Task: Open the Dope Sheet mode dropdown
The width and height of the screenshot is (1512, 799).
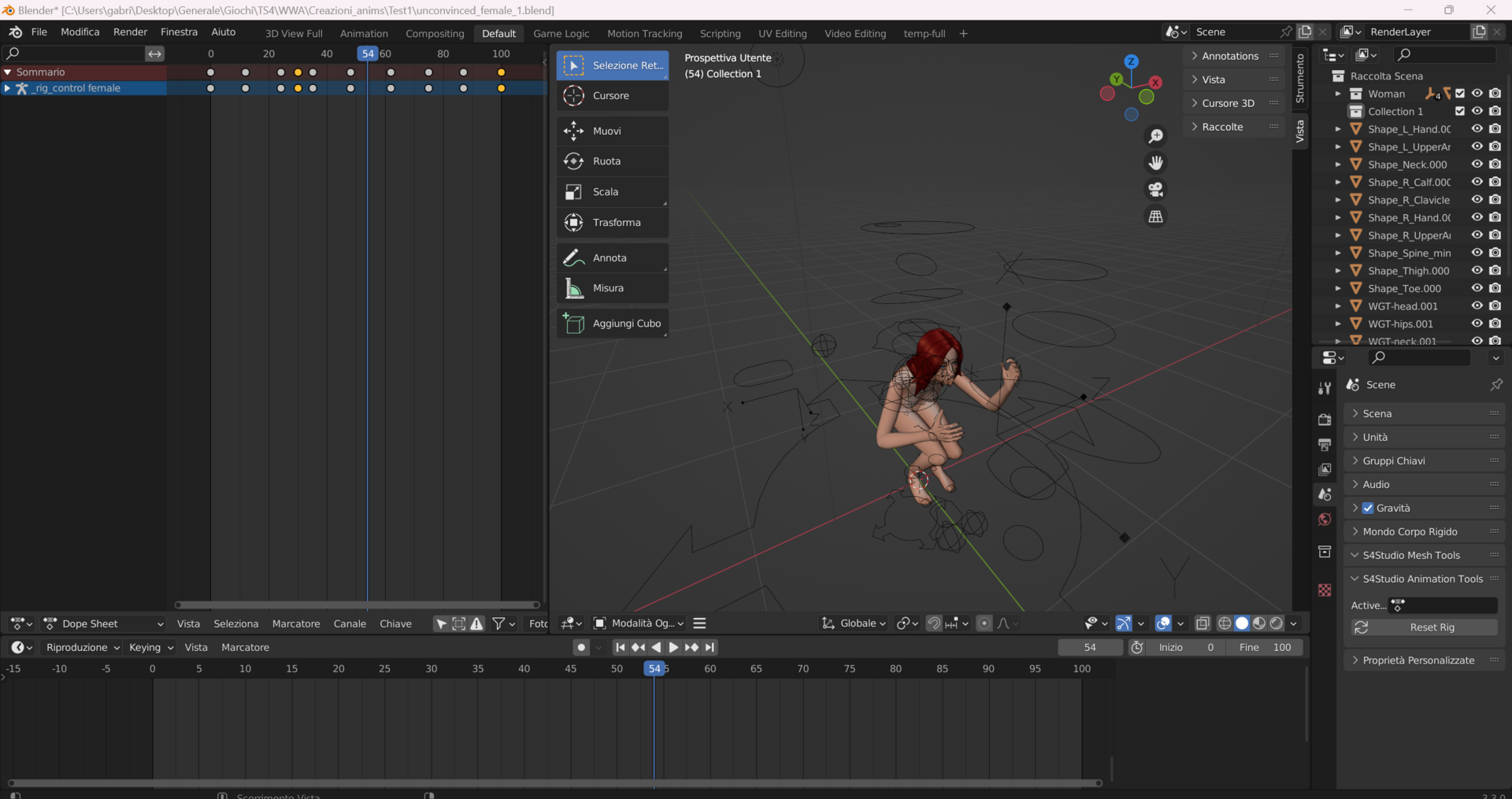Action: click(x=104, y=623)
